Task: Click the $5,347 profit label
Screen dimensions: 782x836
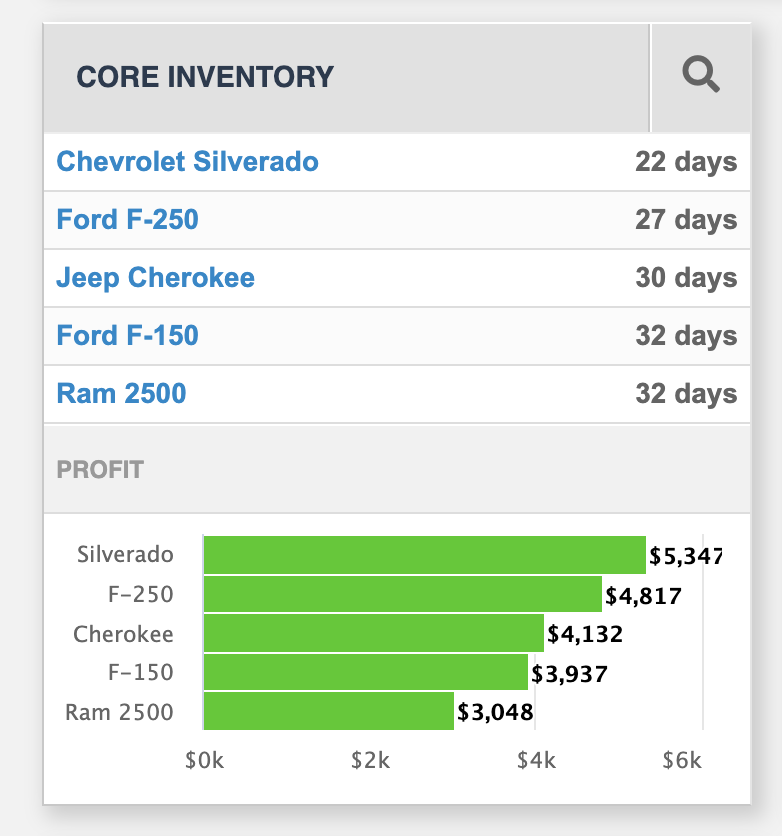Action: coord(685,556)
